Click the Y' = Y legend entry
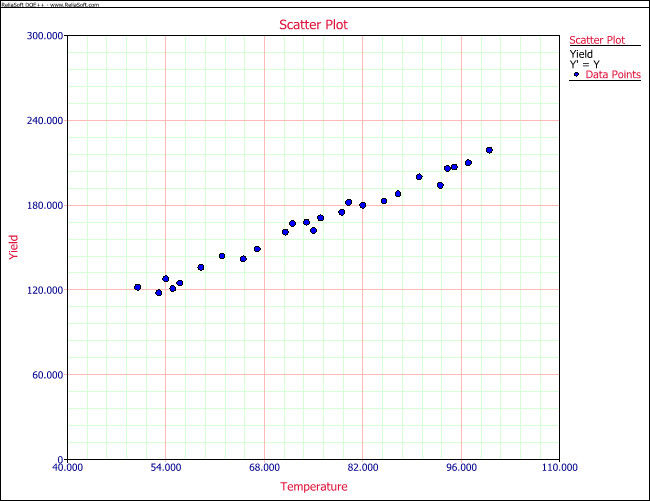The height and width of the screenshot is (501, 650). (584, 64)
